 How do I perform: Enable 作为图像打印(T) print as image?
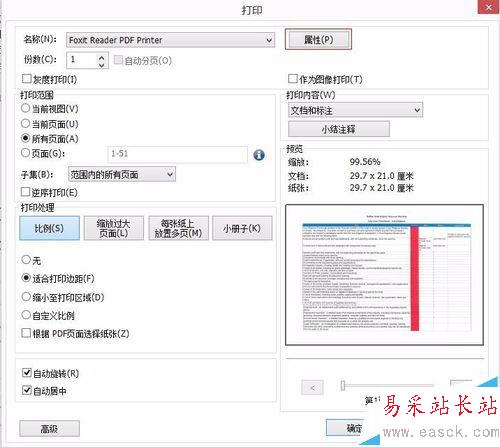pos(292,79)
